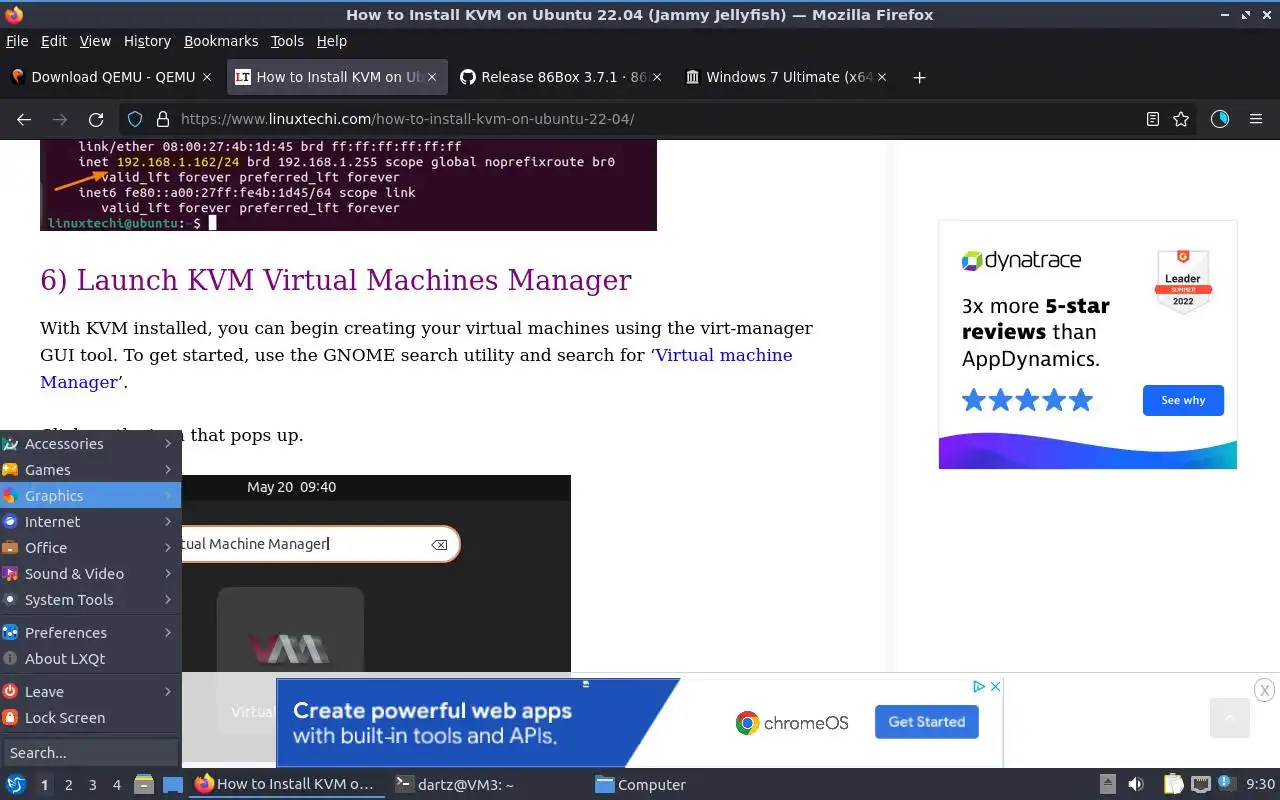Click the '6) Launch KVM Virtual Machines Manager' heading
The height and width of the screenshot is (800, 1280).
tap(336, 281)
